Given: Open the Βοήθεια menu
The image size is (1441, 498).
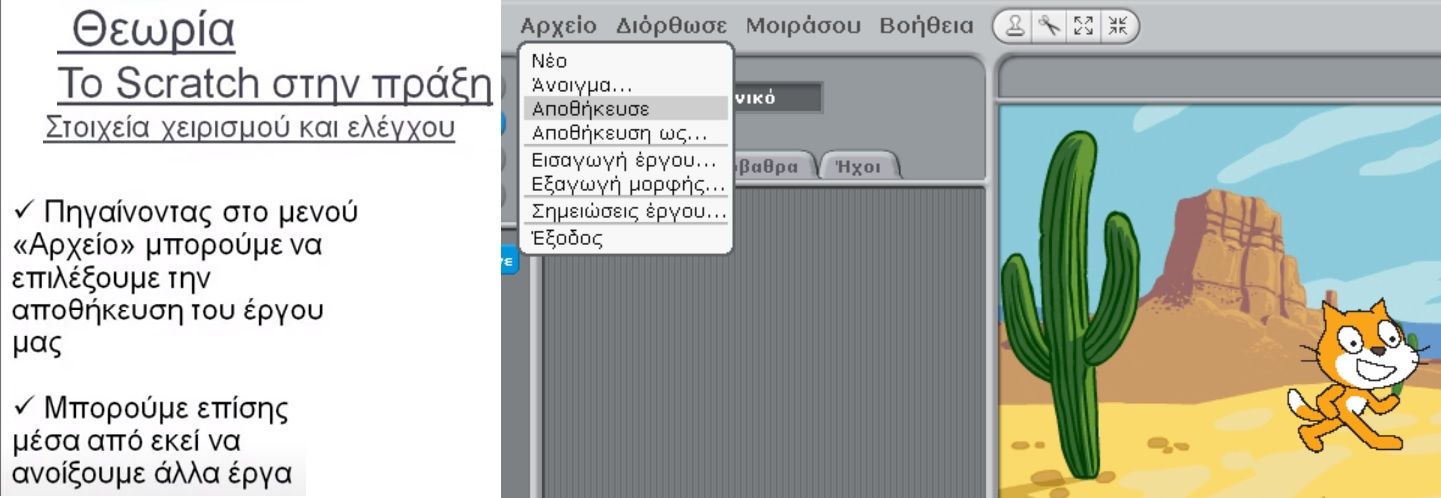Looking at the screenshot, I should click(926, 26).
